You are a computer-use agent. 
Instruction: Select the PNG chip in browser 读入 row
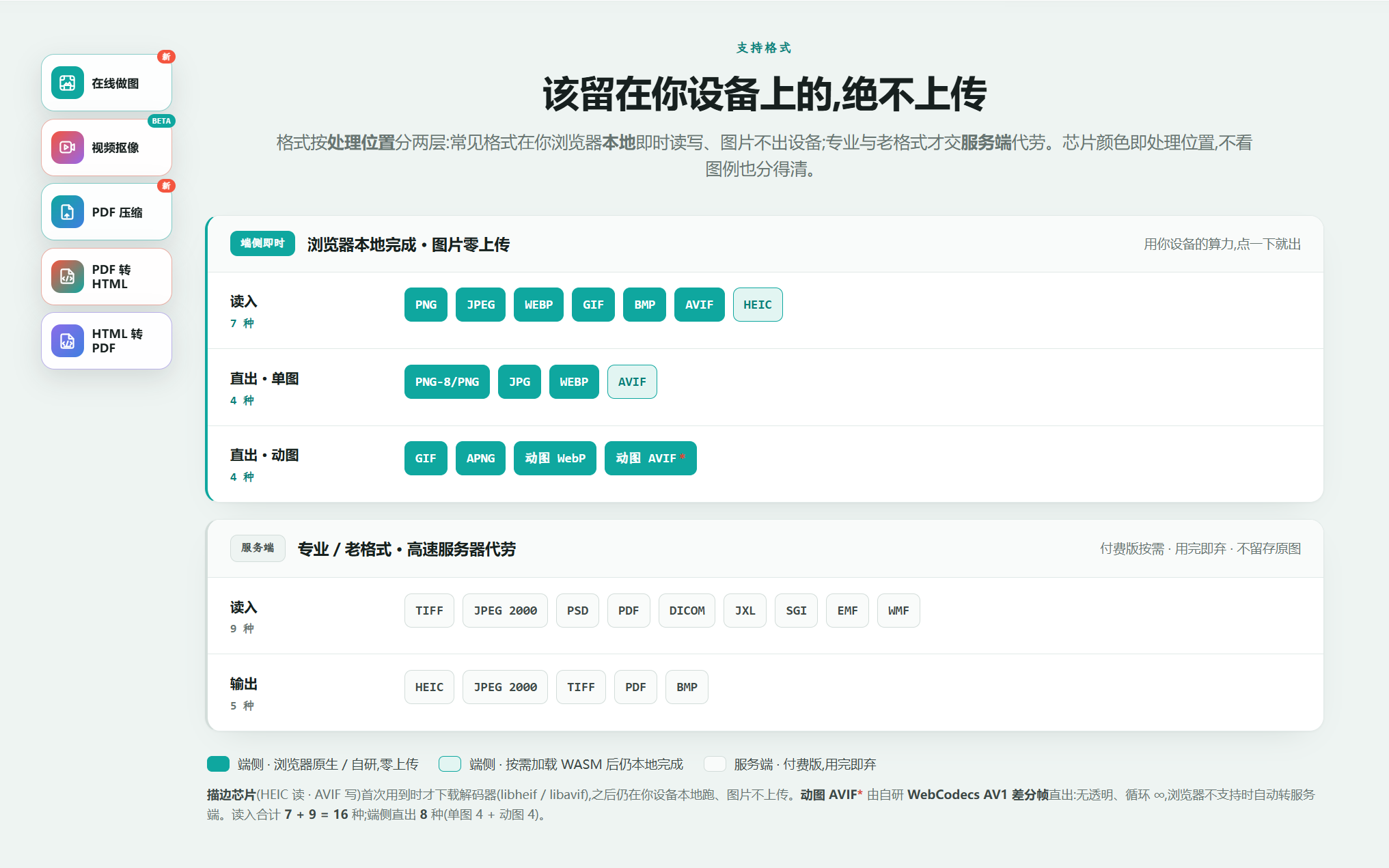point(426,305)
